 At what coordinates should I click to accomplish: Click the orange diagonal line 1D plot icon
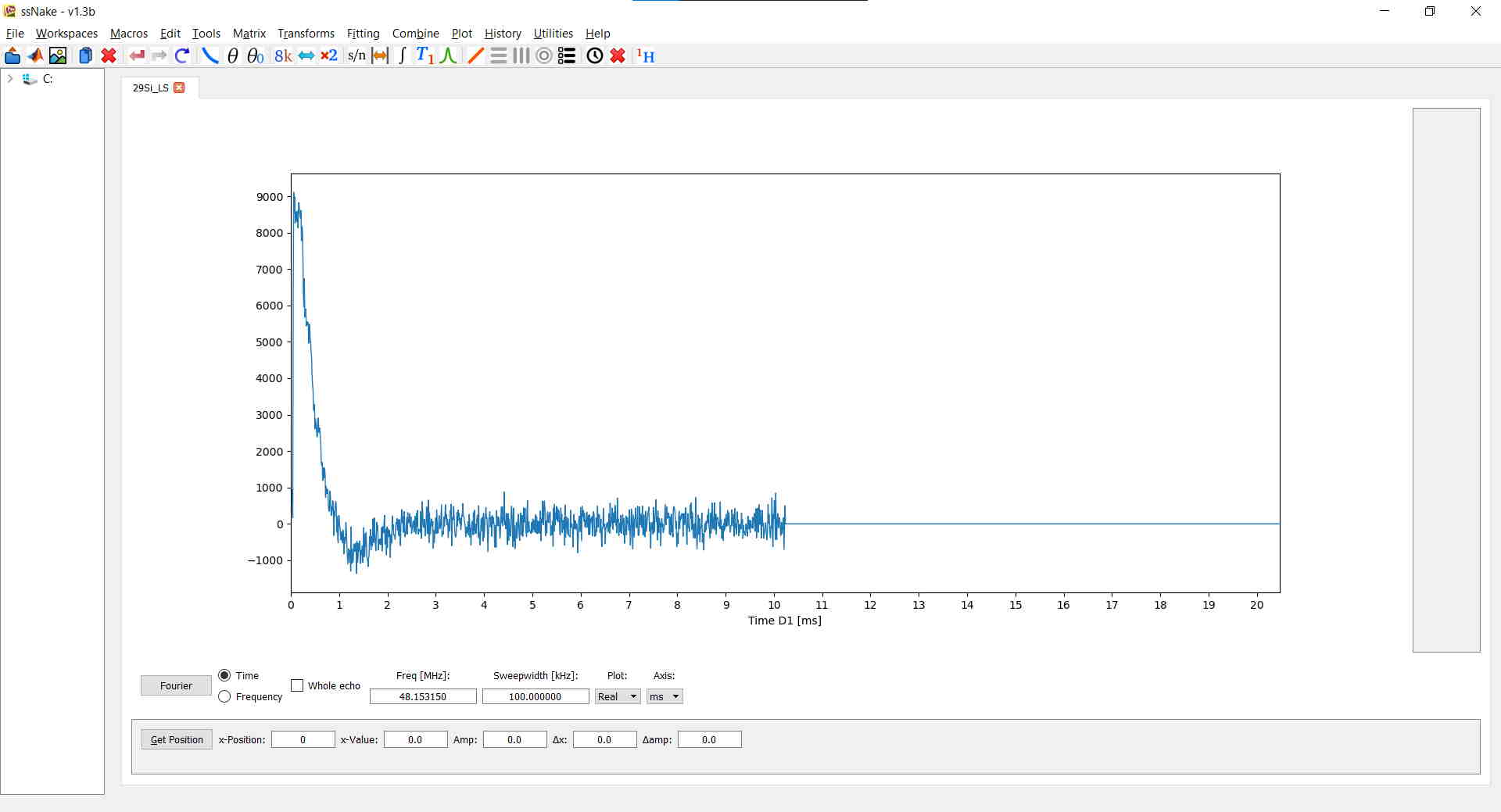475,55
